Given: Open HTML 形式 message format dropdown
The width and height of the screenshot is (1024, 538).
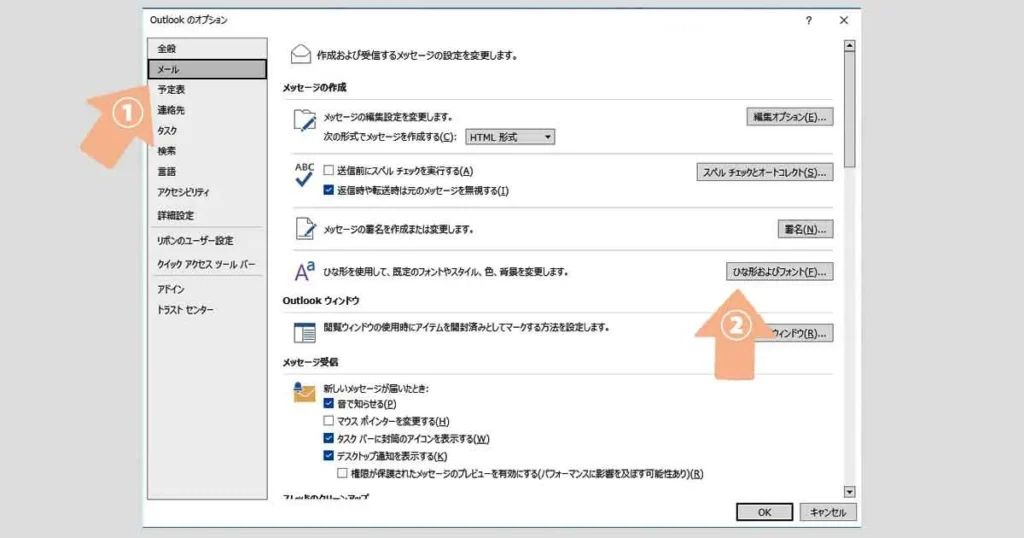Looking at the screenshot, I should pos(510,137).
